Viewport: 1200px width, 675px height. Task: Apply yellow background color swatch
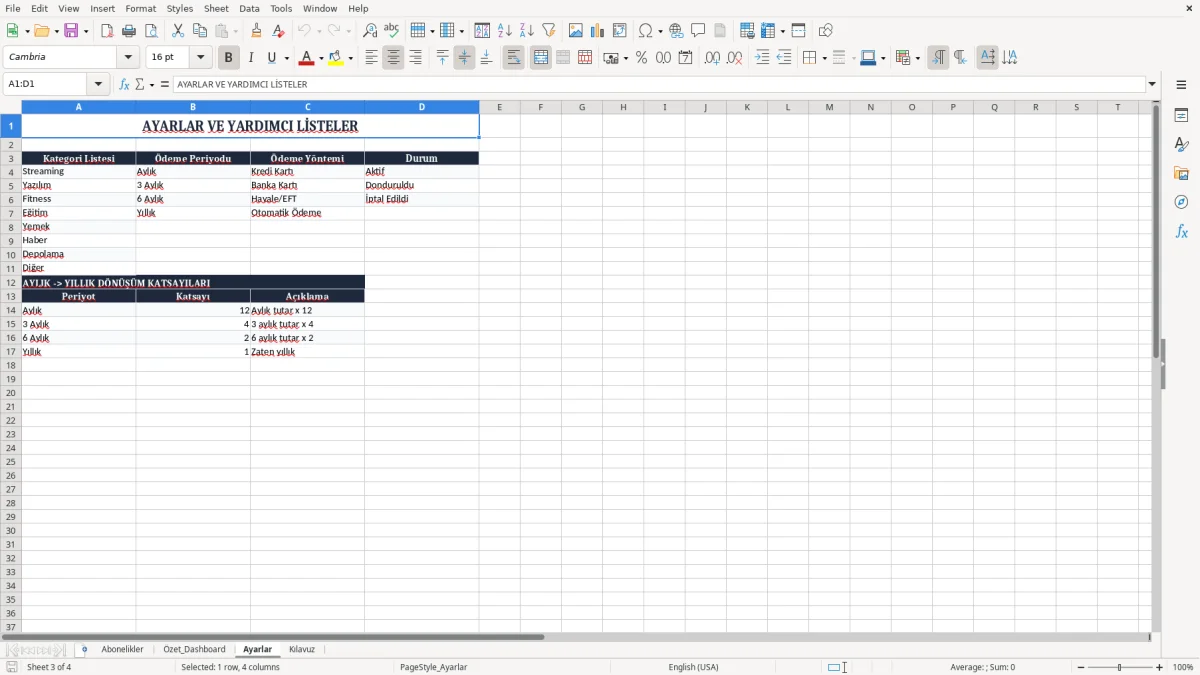(x=336, y=58)
